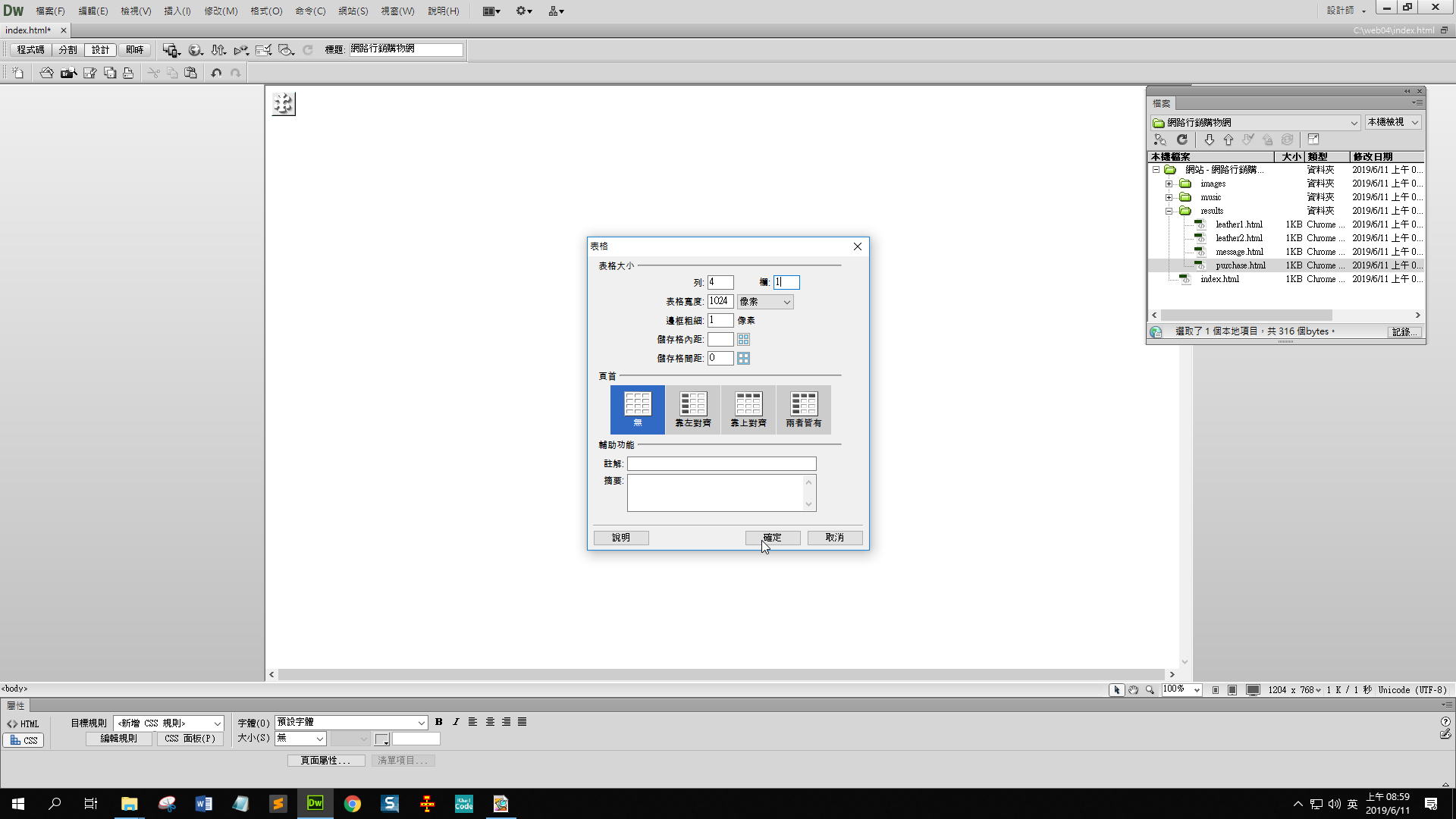The height and width of the screenshot is (819, 1456).
Task: Click the Multiscreen preview icon
Action: coord(171,50)
